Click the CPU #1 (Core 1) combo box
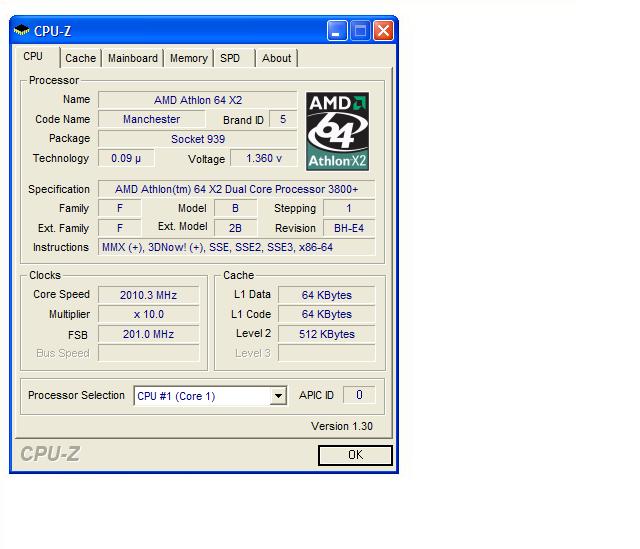 coord(210,396)
